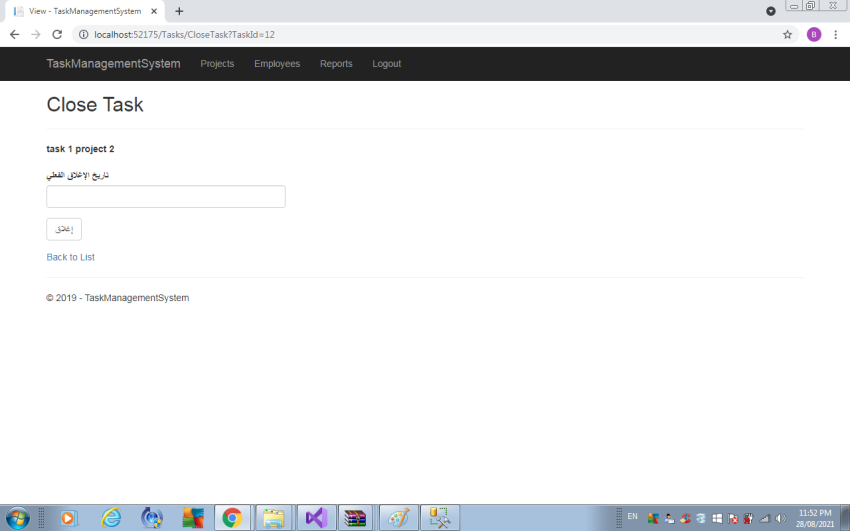Close the TaskManagementSystem browser tab

(x=154, y=11)
